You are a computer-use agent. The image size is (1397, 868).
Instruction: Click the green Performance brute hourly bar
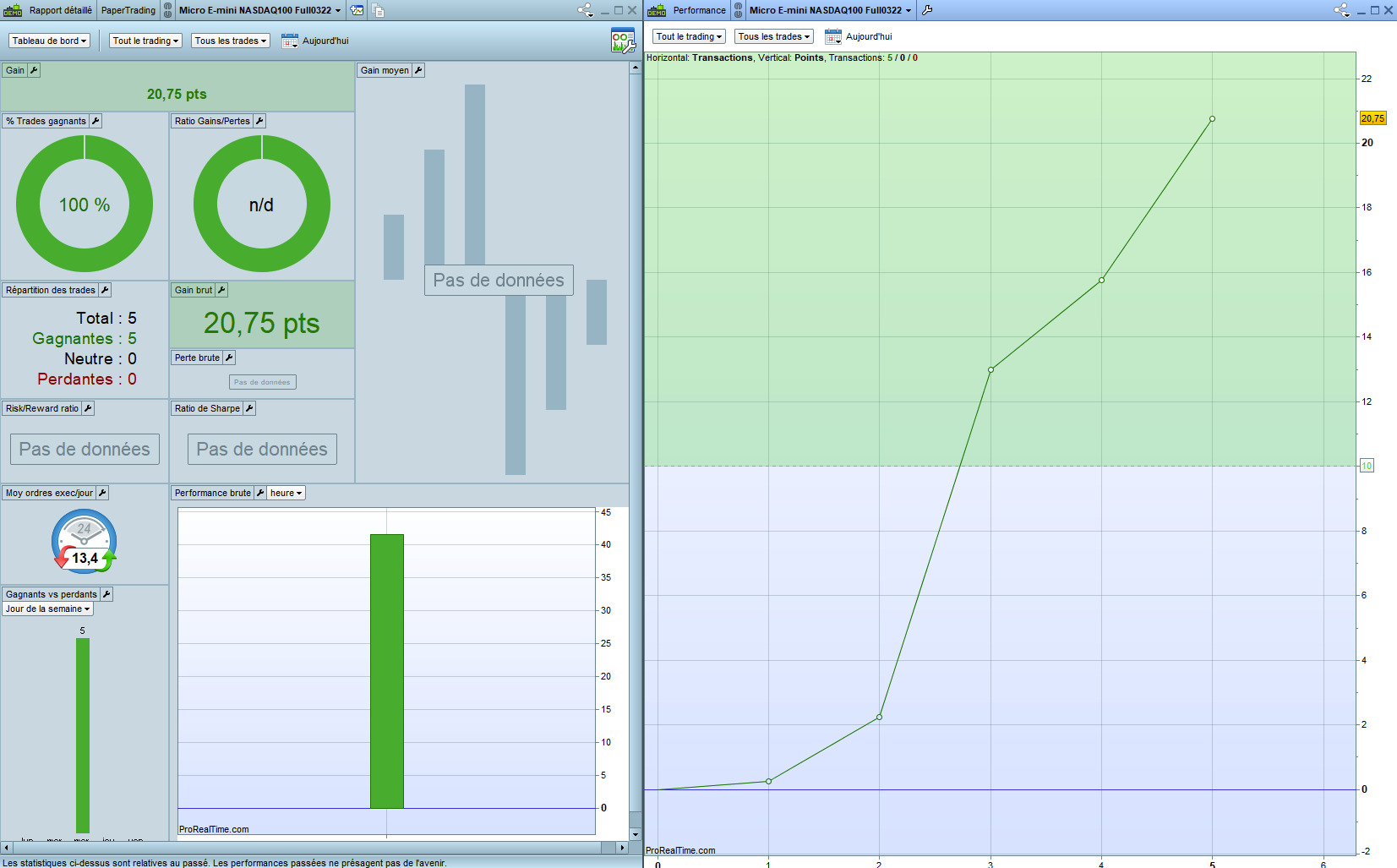[x=387, y=671]
